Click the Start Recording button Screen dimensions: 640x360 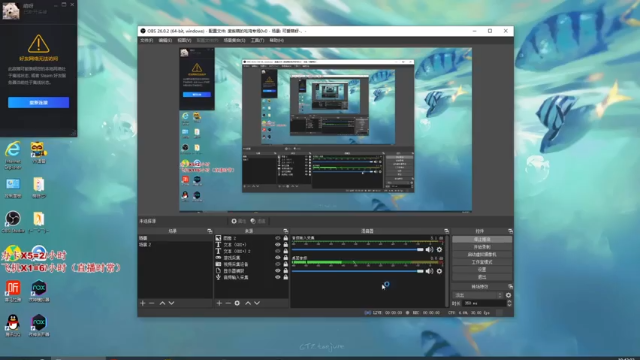(482, 247)
